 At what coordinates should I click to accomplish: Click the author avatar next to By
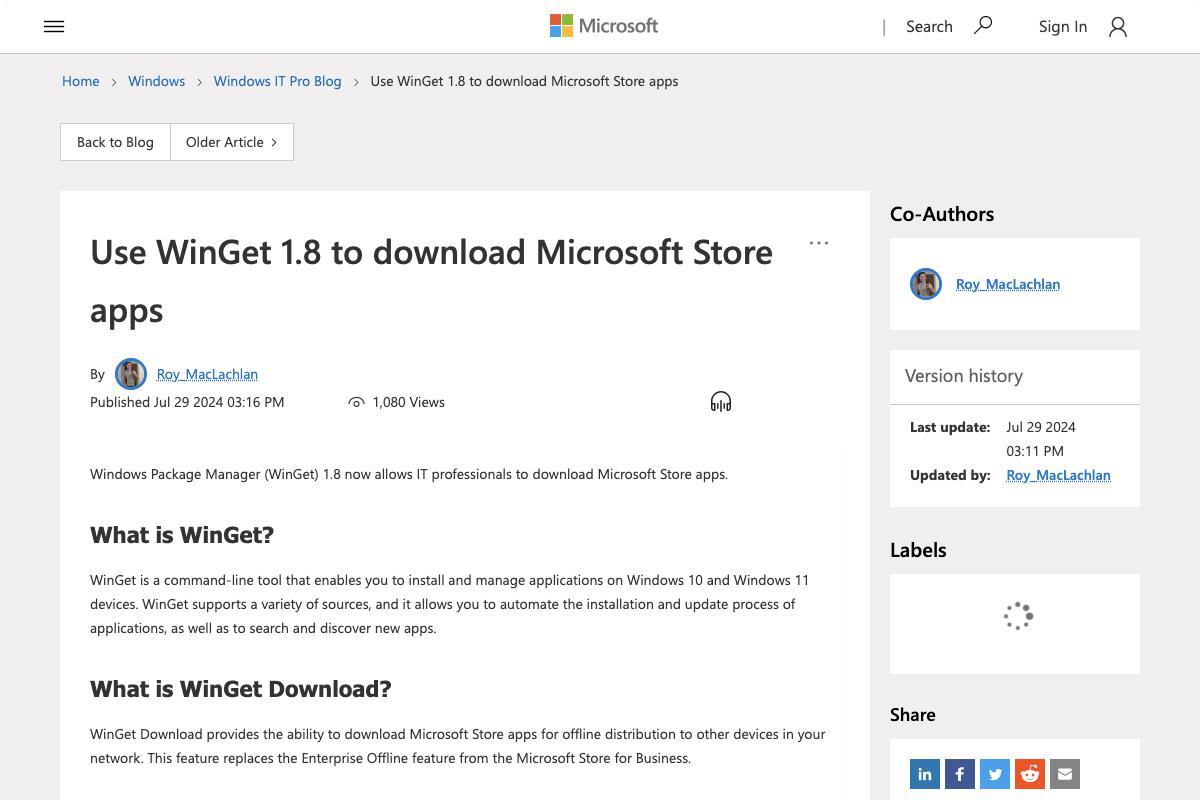[131, 374]
